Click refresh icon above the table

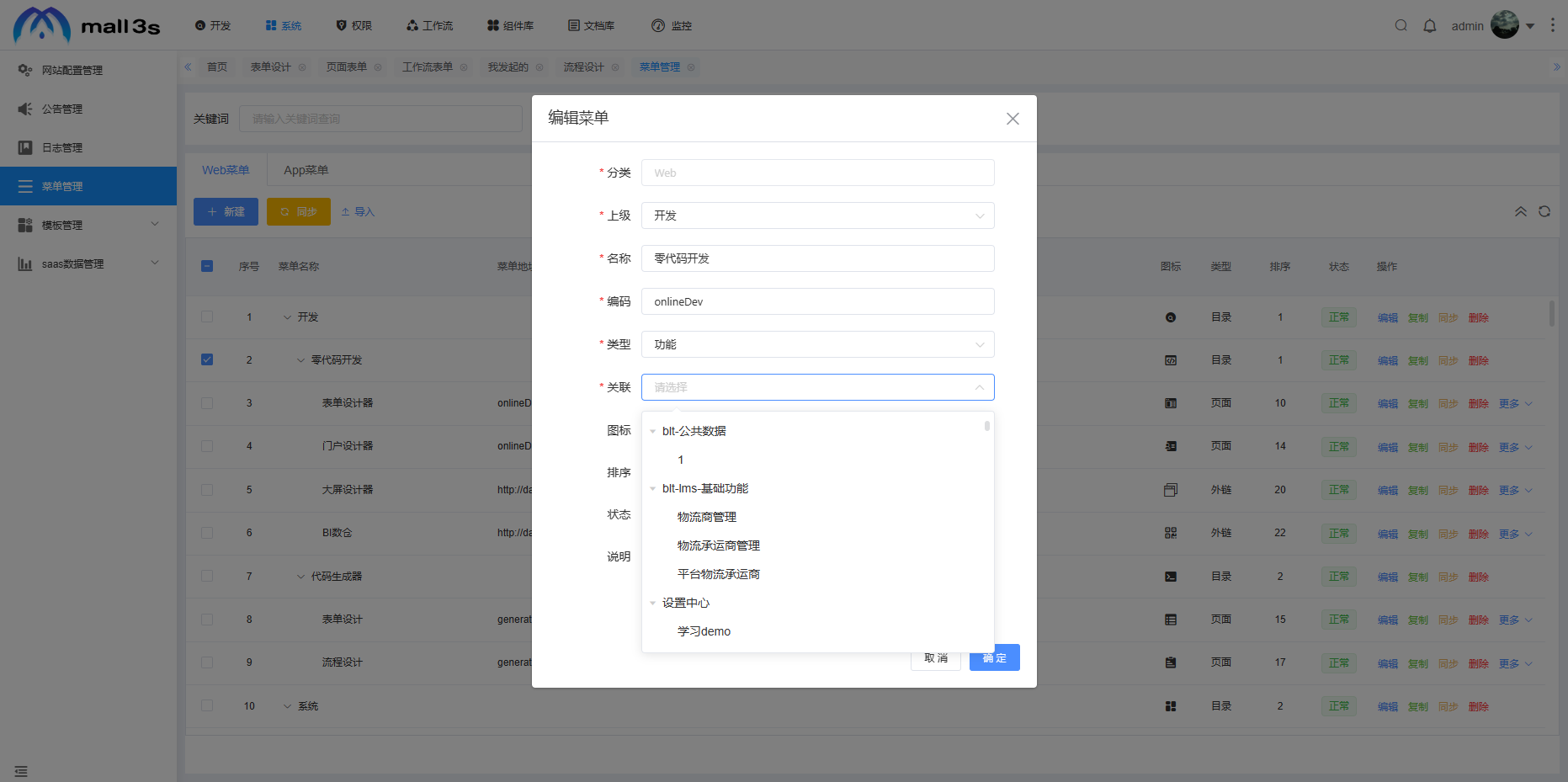[x=1544, y=211]
